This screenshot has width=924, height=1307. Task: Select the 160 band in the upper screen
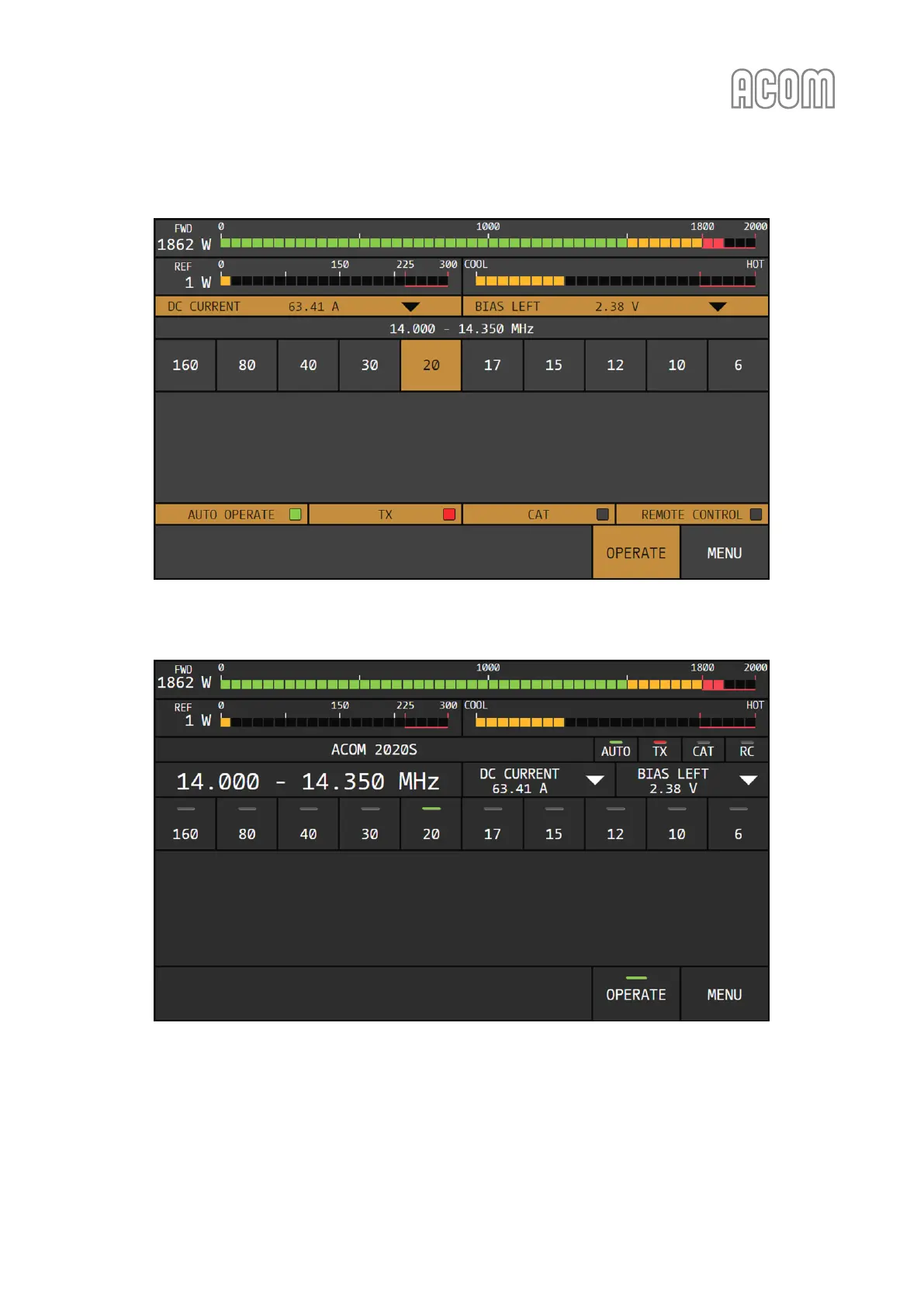pos(185,365)
